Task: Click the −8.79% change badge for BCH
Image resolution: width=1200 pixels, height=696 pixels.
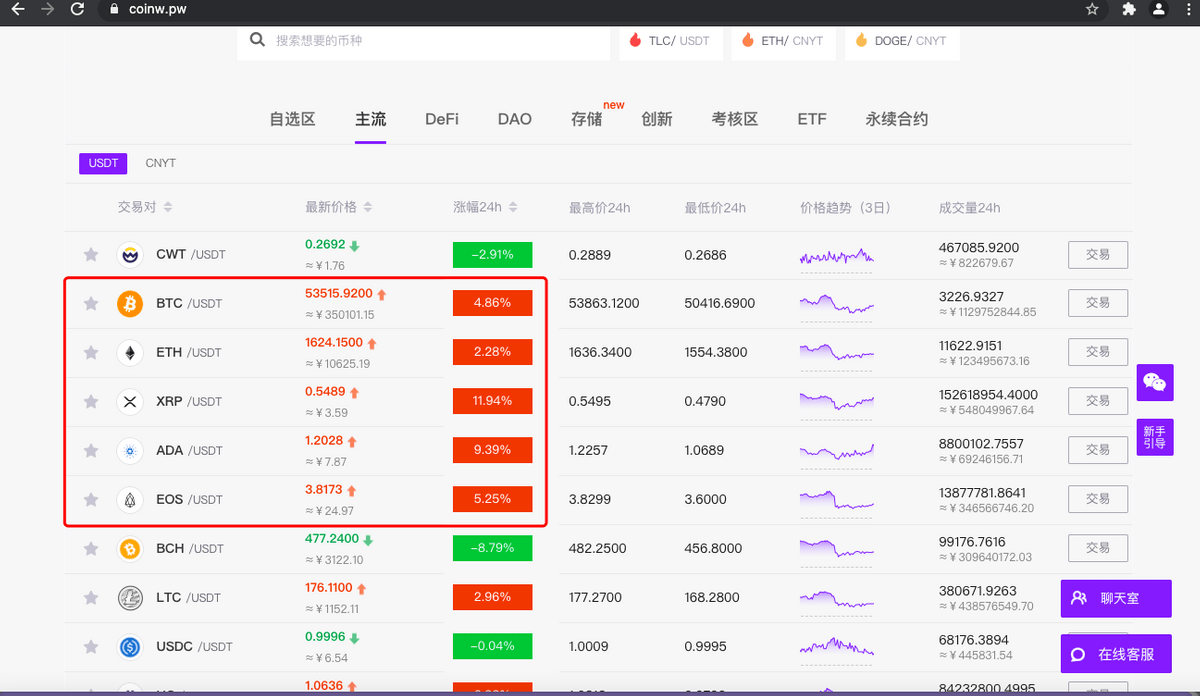Action: (x=492, y=548)
